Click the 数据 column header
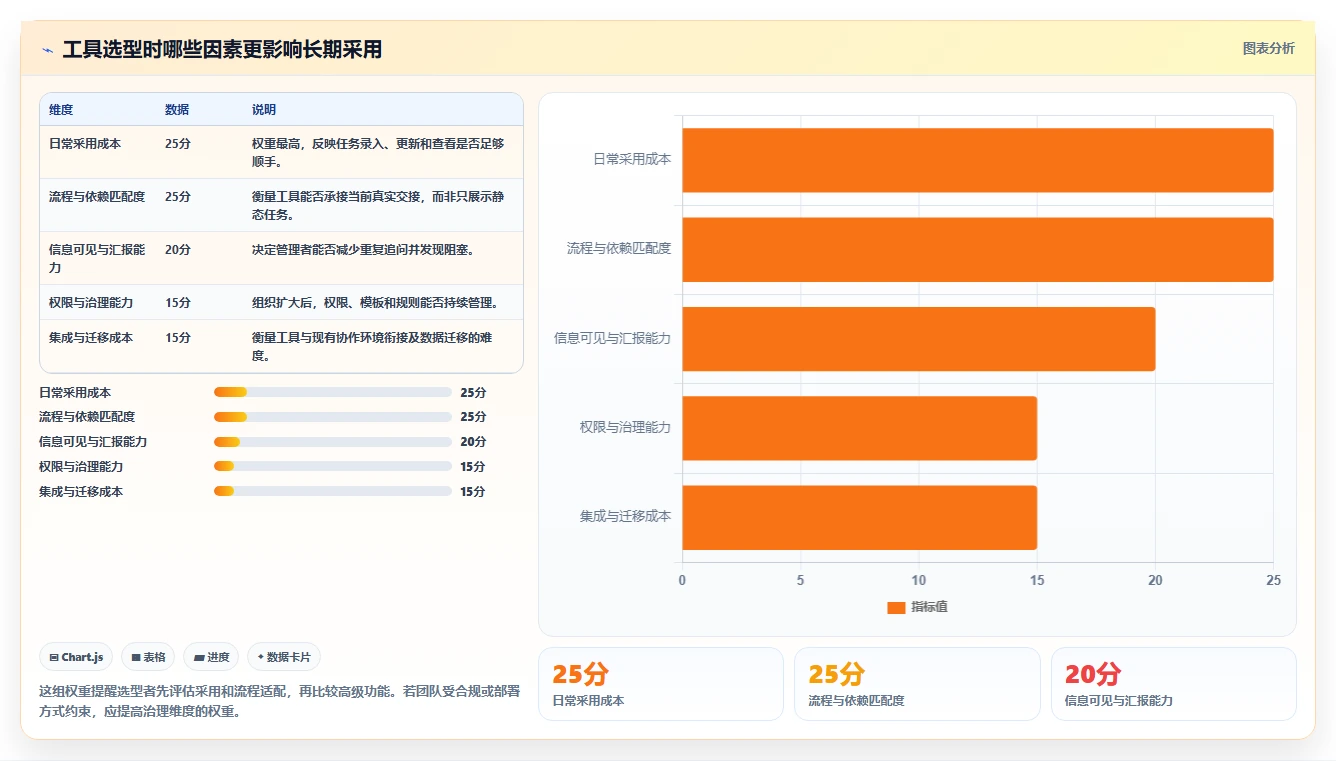This screenshot has width=1336, height=761. tap(177, 110)
